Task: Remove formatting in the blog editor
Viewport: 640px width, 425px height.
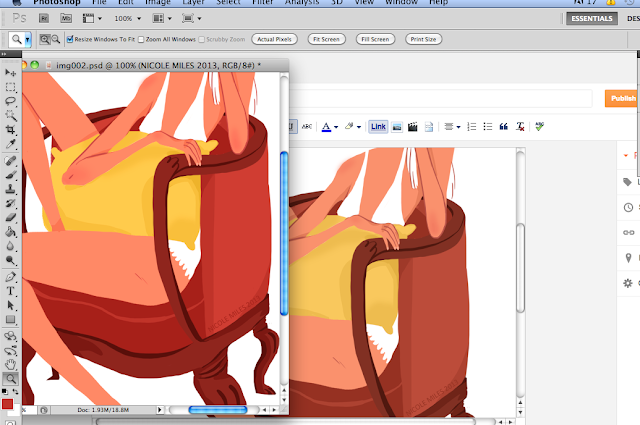Action: (x=520, y=127)
